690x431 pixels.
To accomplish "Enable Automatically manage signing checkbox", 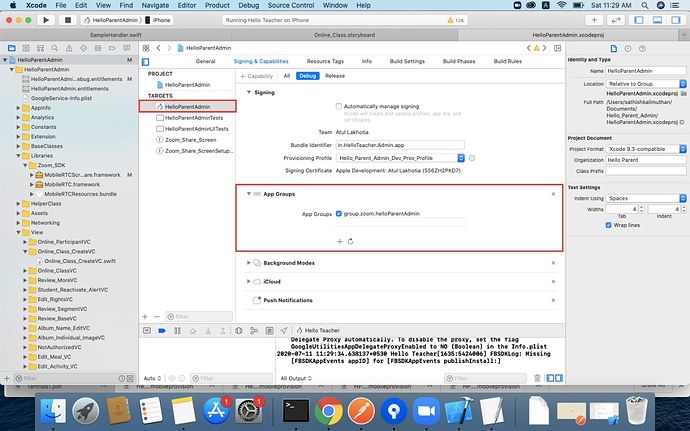I will click(x=338, y=106).
